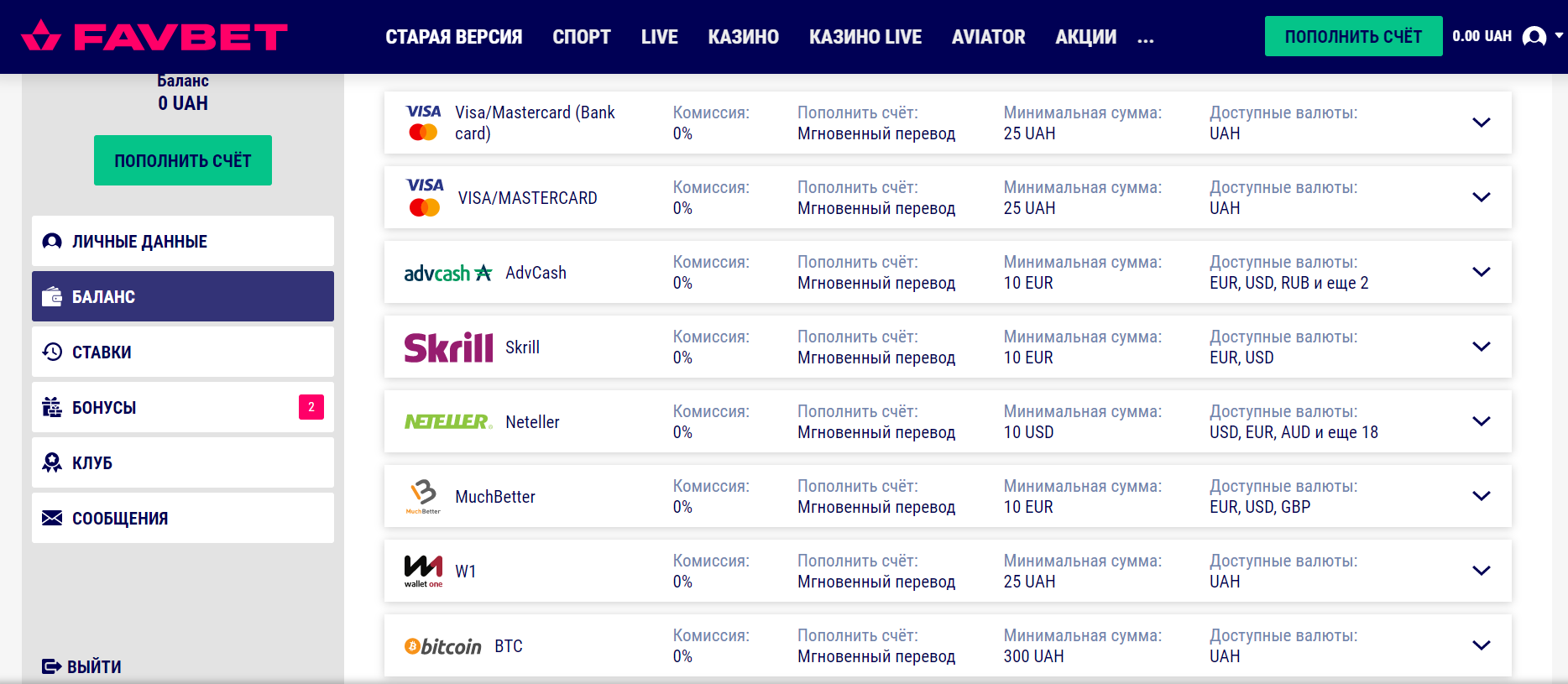This screenshot has width=1568, height=684.
Task: Click the FAVBET logo
Action: [154, 36]
